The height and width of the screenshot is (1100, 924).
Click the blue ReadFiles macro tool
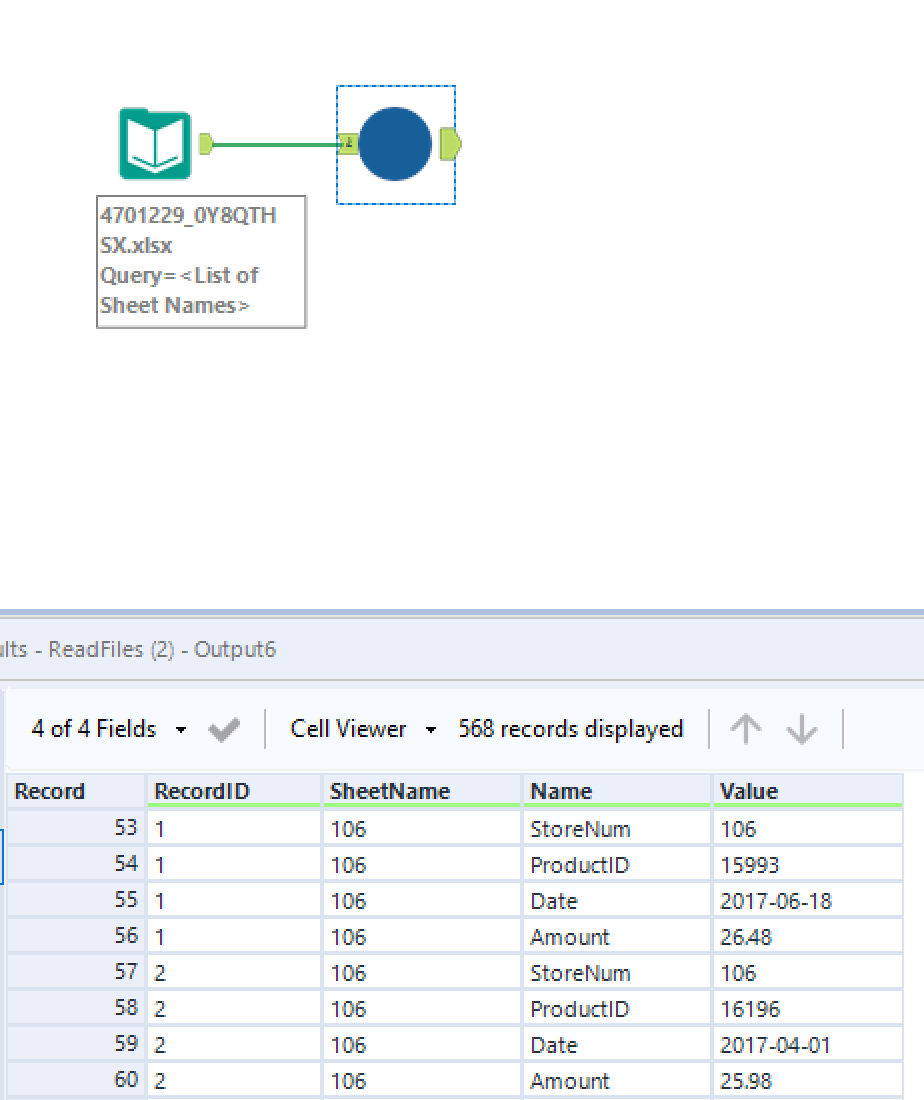click(x=395, y=144)
